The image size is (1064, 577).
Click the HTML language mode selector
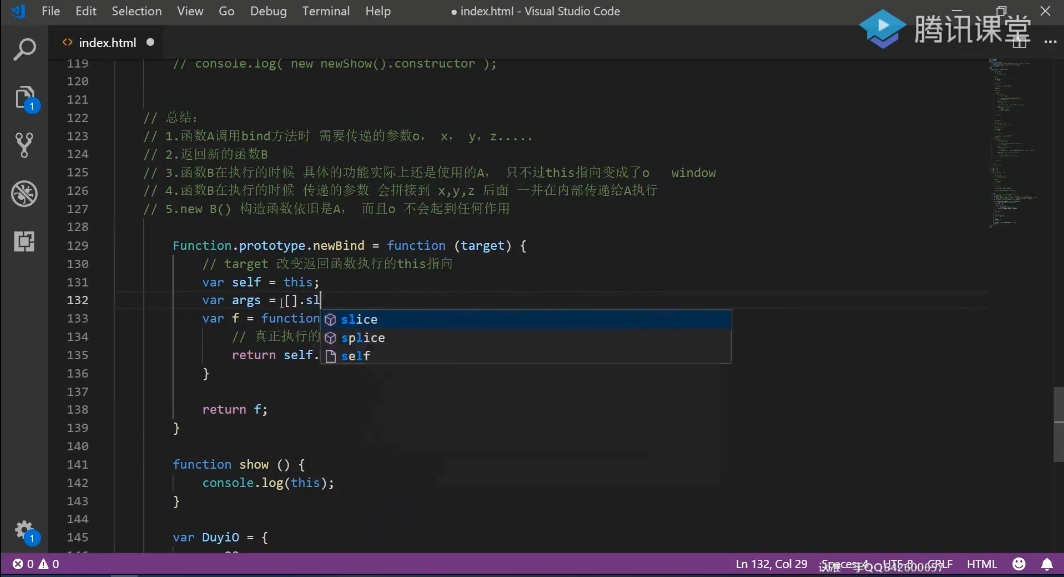point(981,565)
